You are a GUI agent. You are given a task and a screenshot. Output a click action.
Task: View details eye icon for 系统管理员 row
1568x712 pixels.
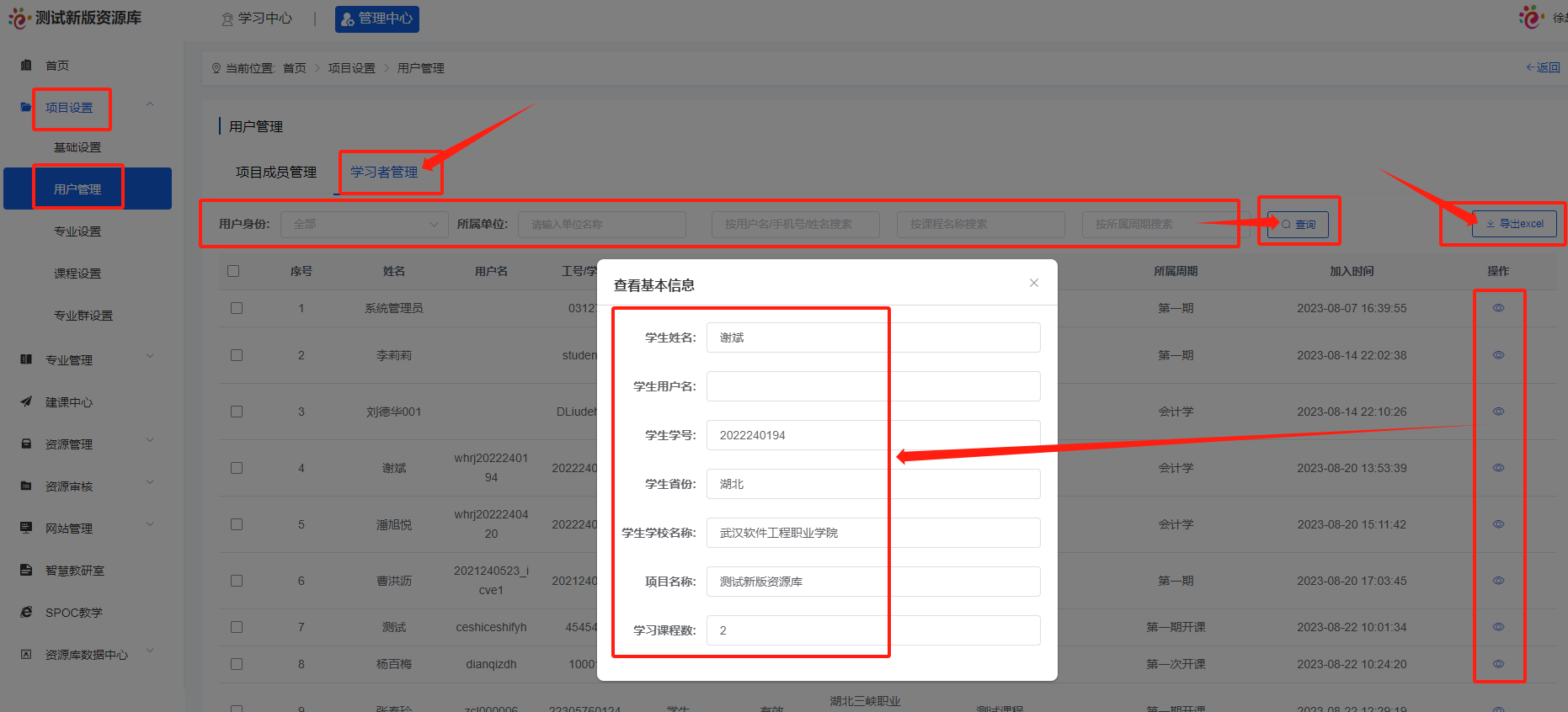1498,308
